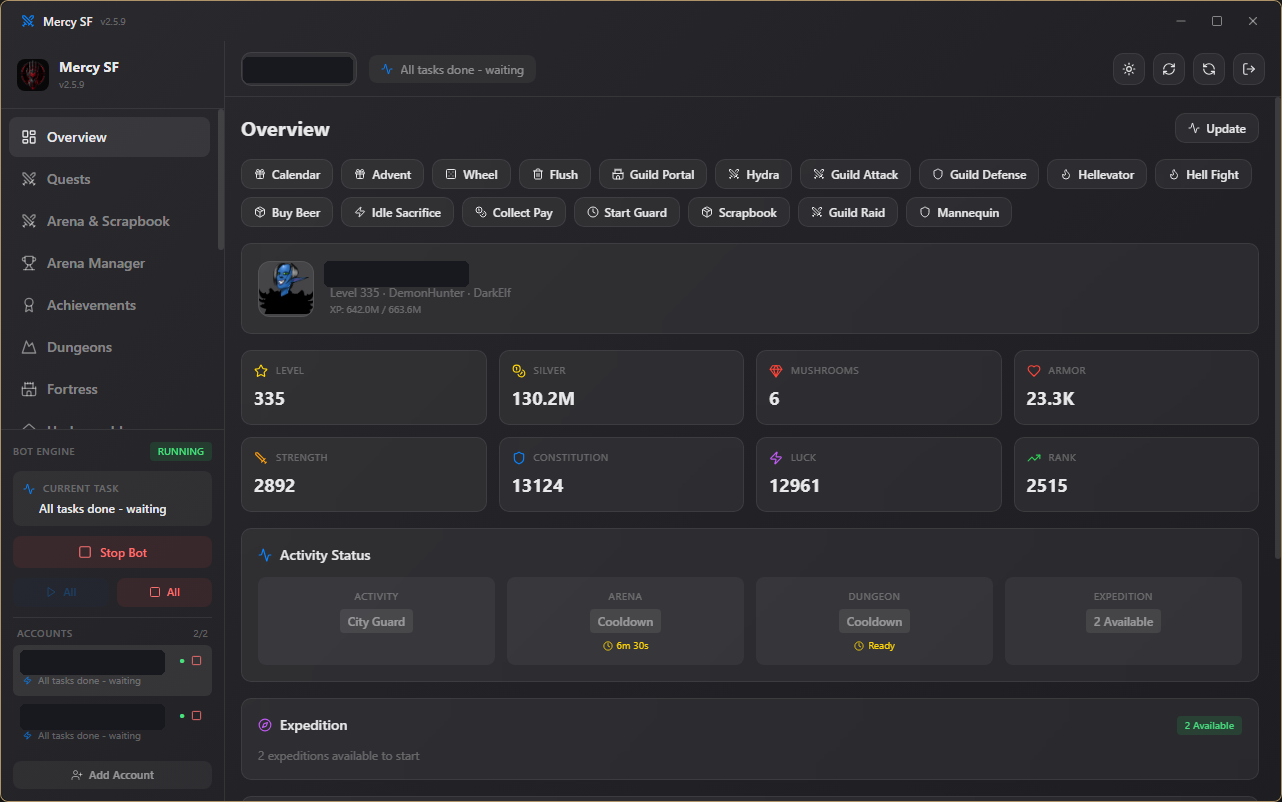The width and height of the screenshot is (1282, 802).
Task: Click the sidebar navigation scrollbar
Action: [221, 180]
